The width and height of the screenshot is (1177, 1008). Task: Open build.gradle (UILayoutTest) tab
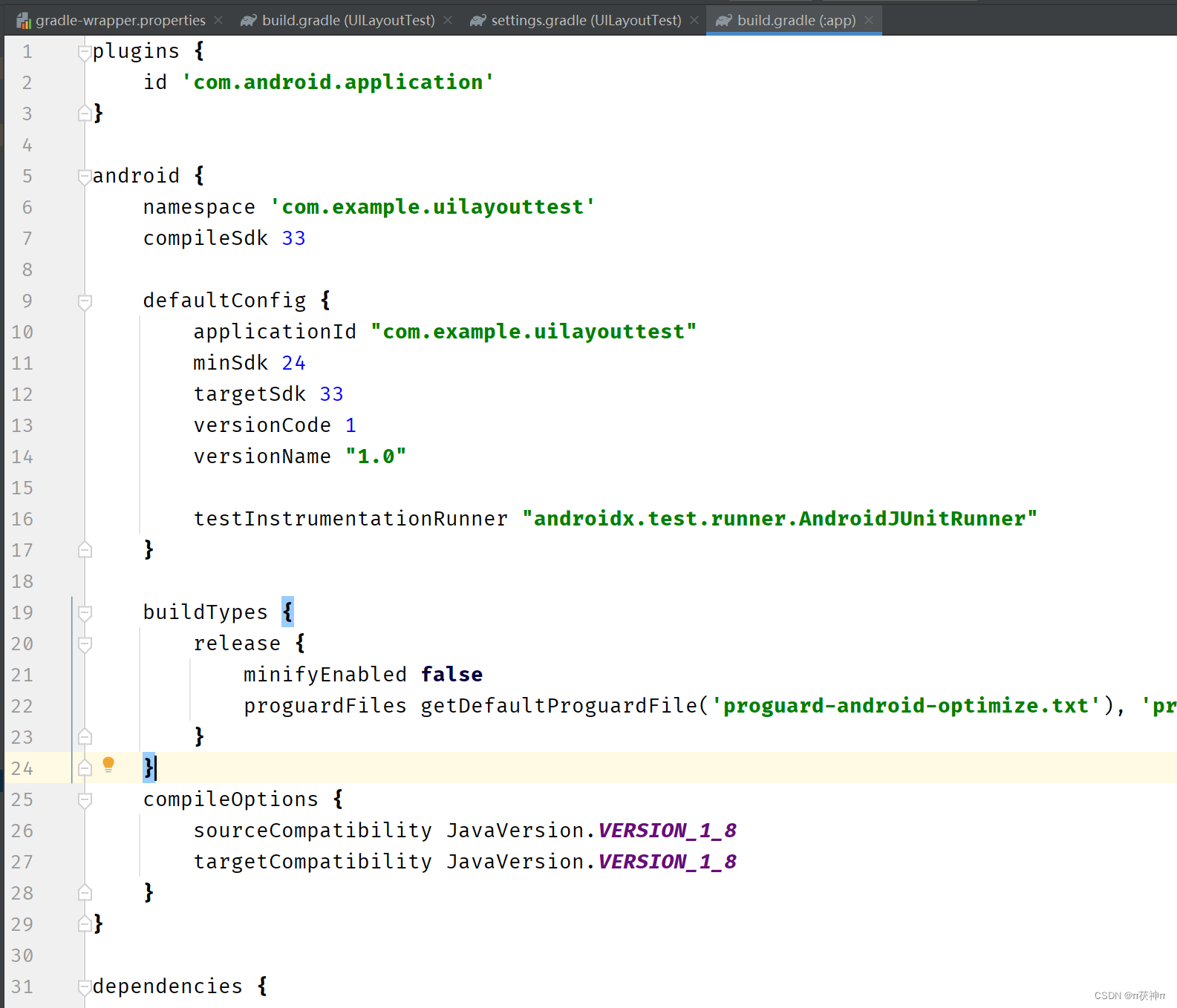pyautogui.click(x=348, y=20)
